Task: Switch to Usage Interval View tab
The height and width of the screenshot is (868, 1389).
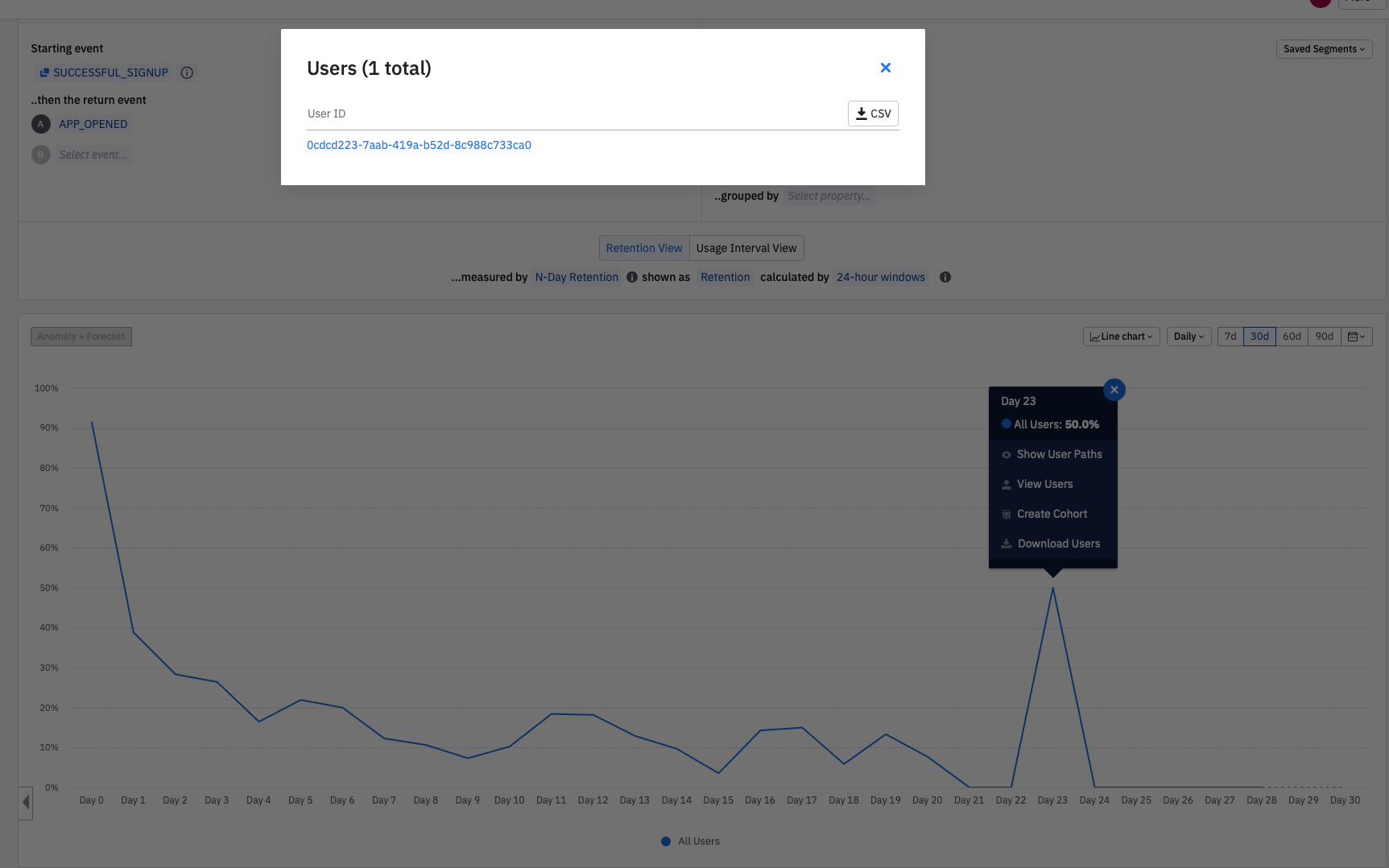Action: (x=746, y=248)
